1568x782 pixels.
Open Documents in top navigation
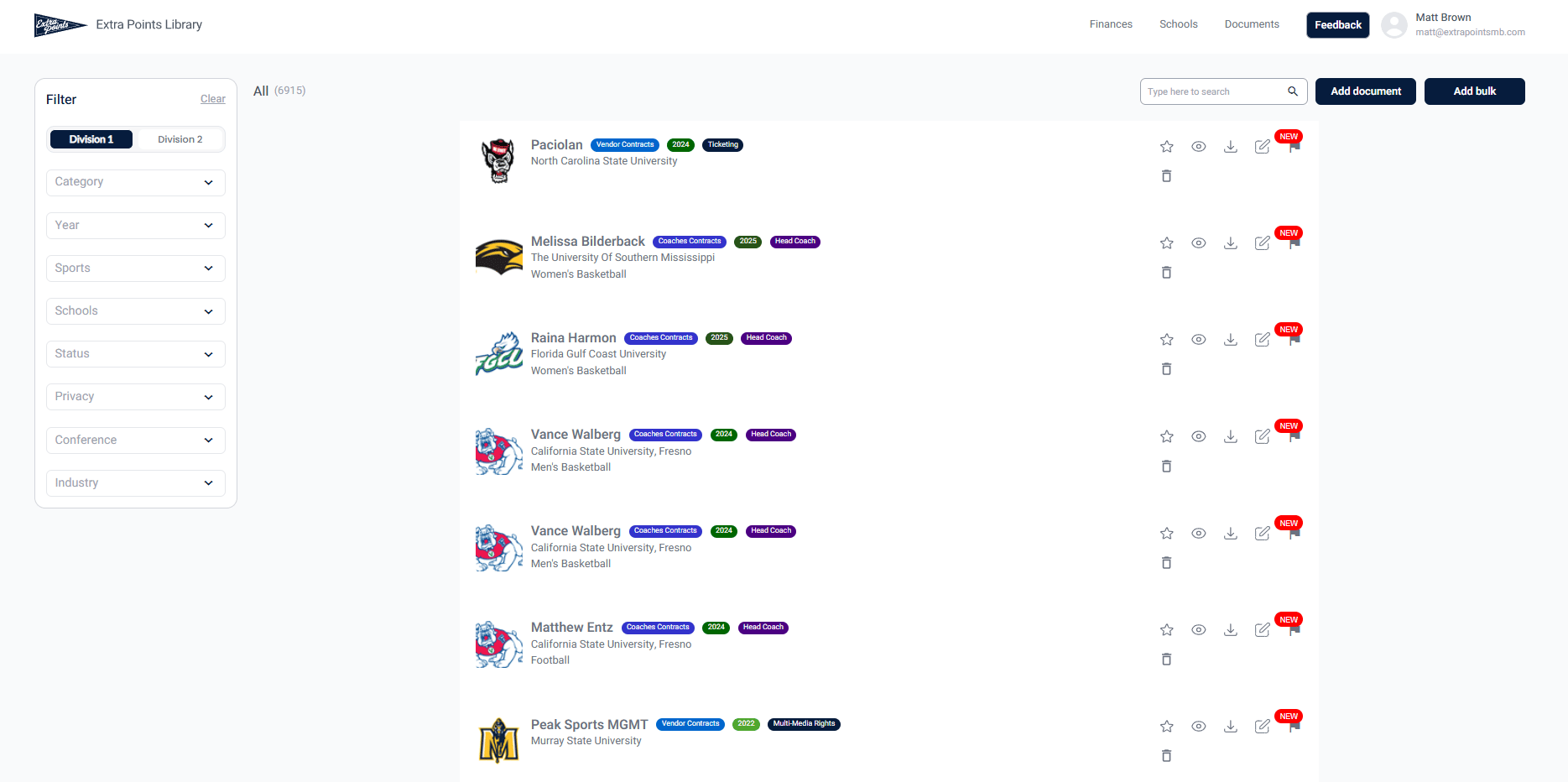point(1252,24)
